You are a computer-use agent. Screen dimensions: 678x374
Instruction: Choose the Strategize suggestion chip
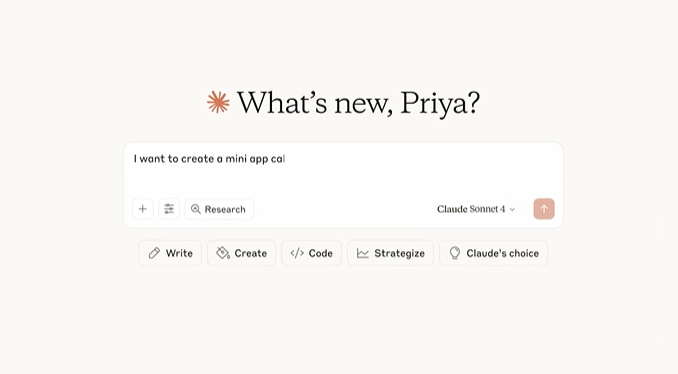click(x=390, y=253)
